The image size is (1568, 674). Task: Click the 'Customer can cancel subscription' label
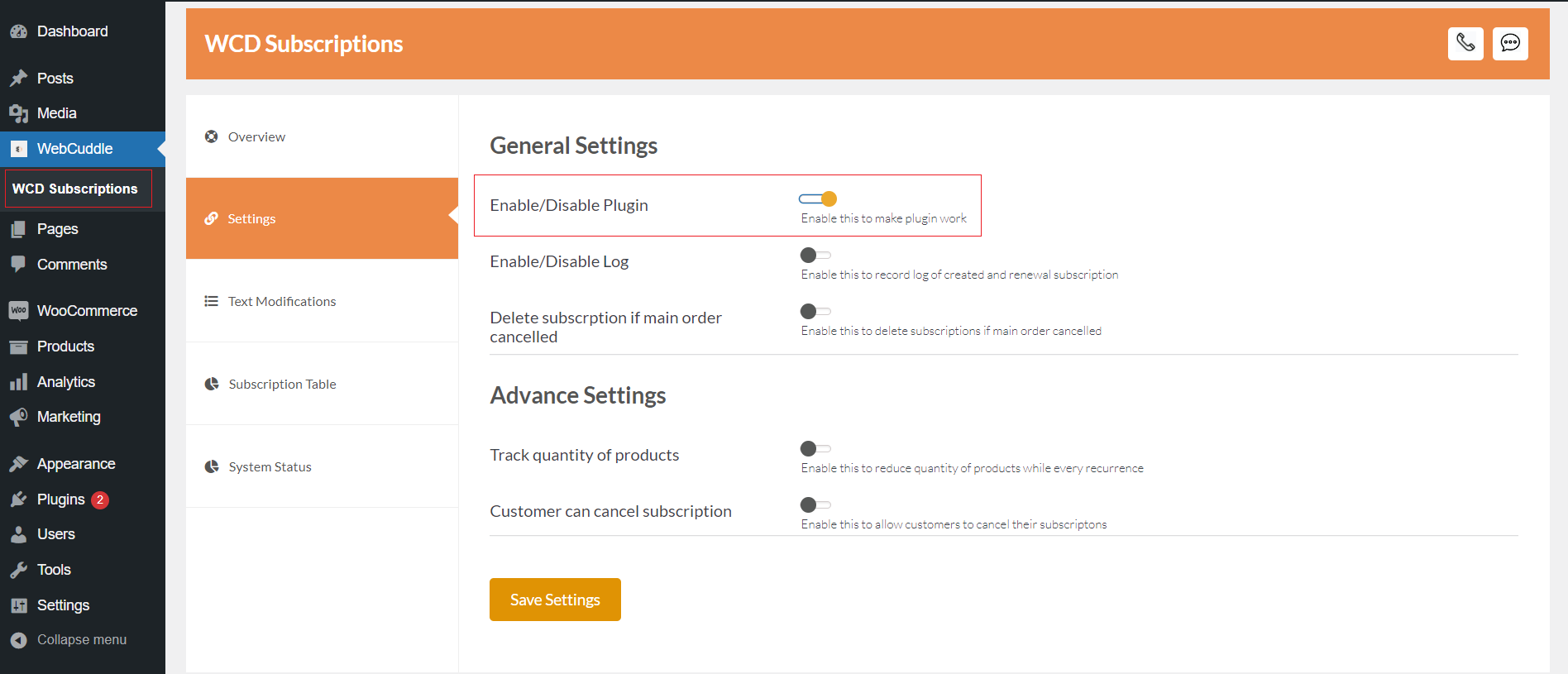[x=610, y=511]
